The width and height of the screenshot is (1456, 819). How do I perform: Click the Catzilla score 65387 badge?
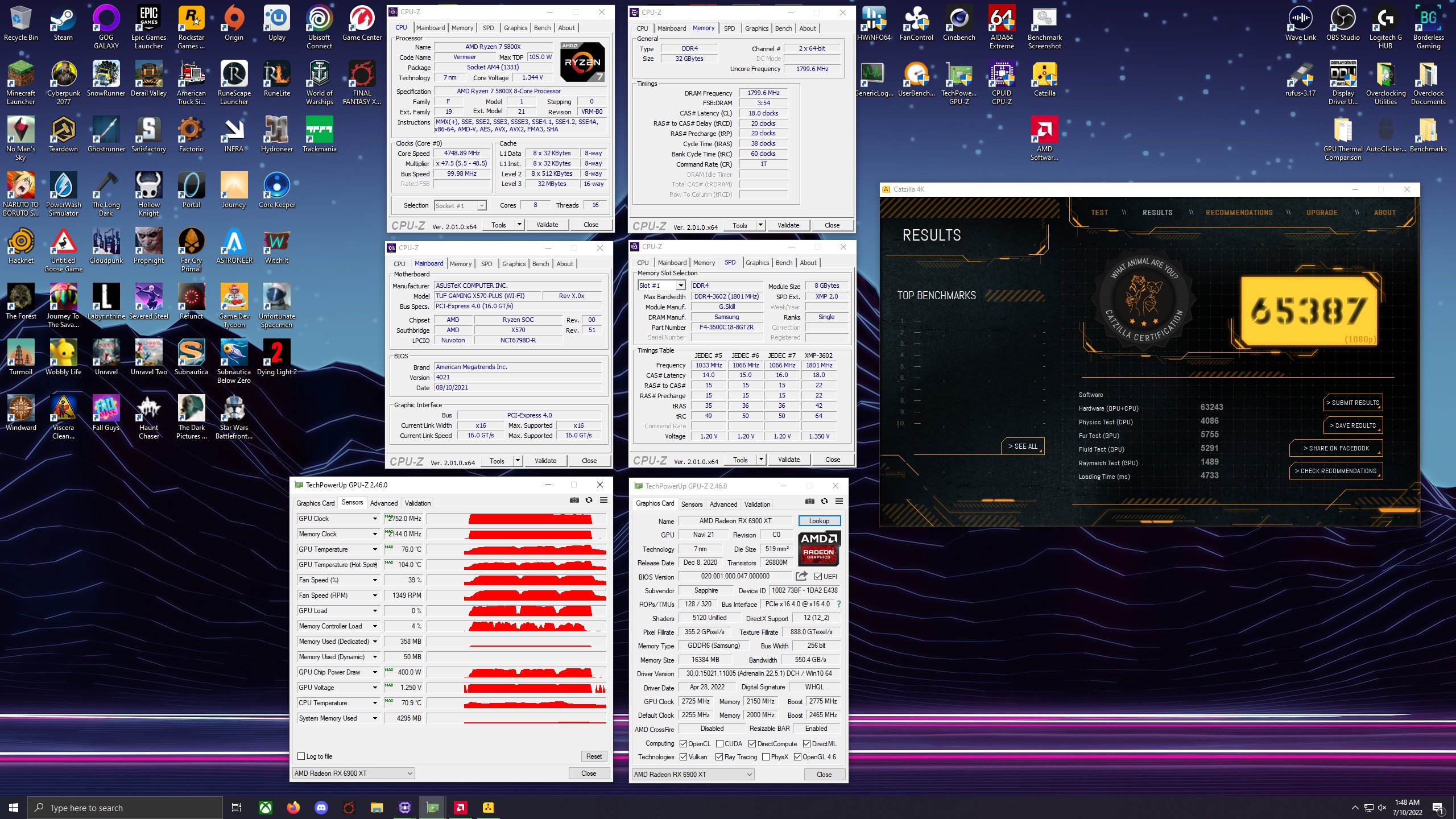[x=1309, y=311]
